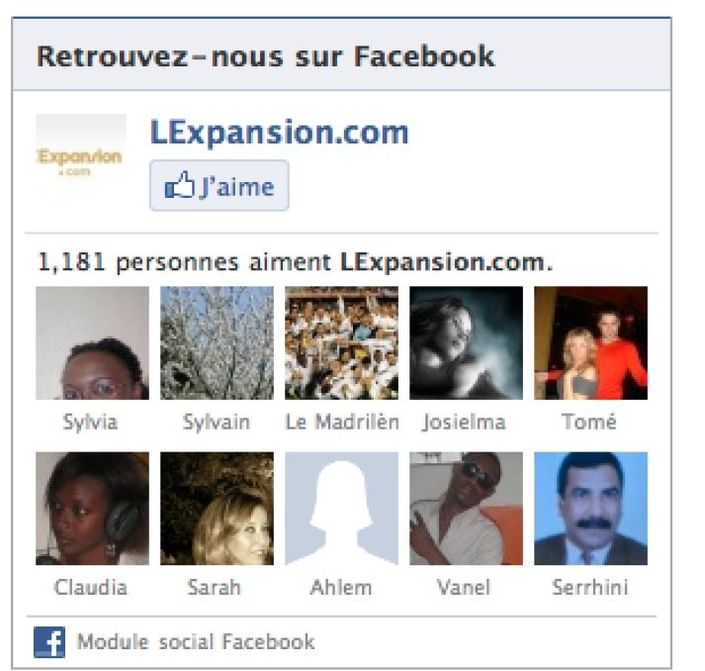Click the Facebook logo icon at bottom
Image resolution: width=705 pixels, height=671 pixels.
[x=49, y=642]
